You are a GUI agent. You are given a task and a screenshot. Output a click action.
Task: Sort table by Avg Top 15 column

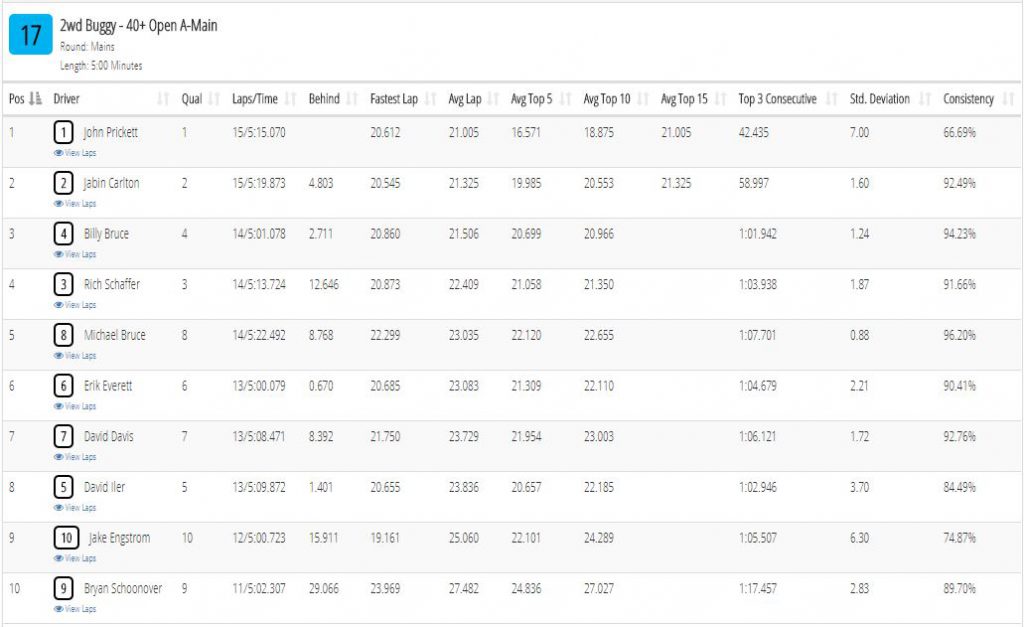pyautogui.click(x=721, y=99)
